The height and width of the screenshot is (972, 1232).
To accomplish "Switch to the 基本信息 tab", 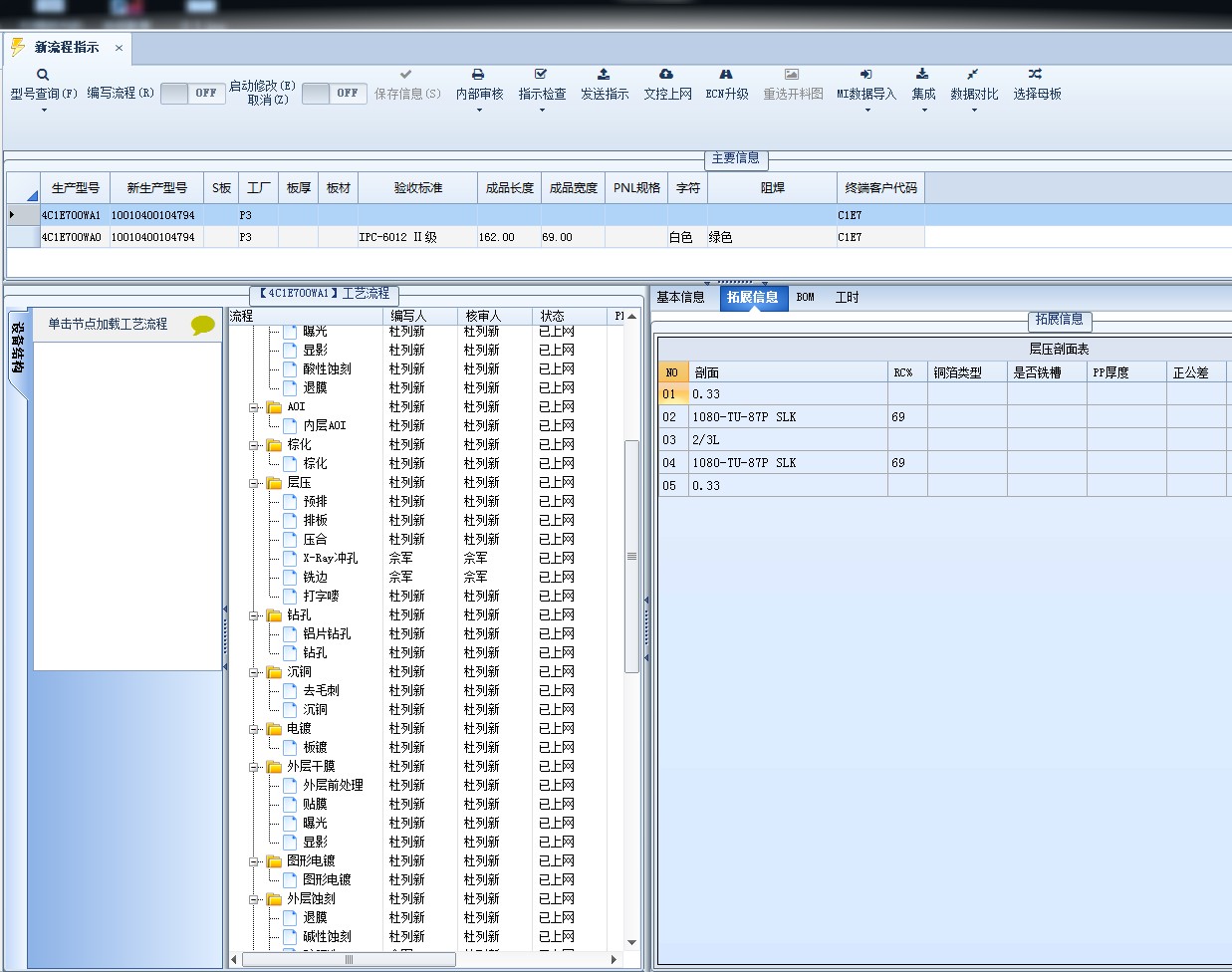I will click(681, 298).
